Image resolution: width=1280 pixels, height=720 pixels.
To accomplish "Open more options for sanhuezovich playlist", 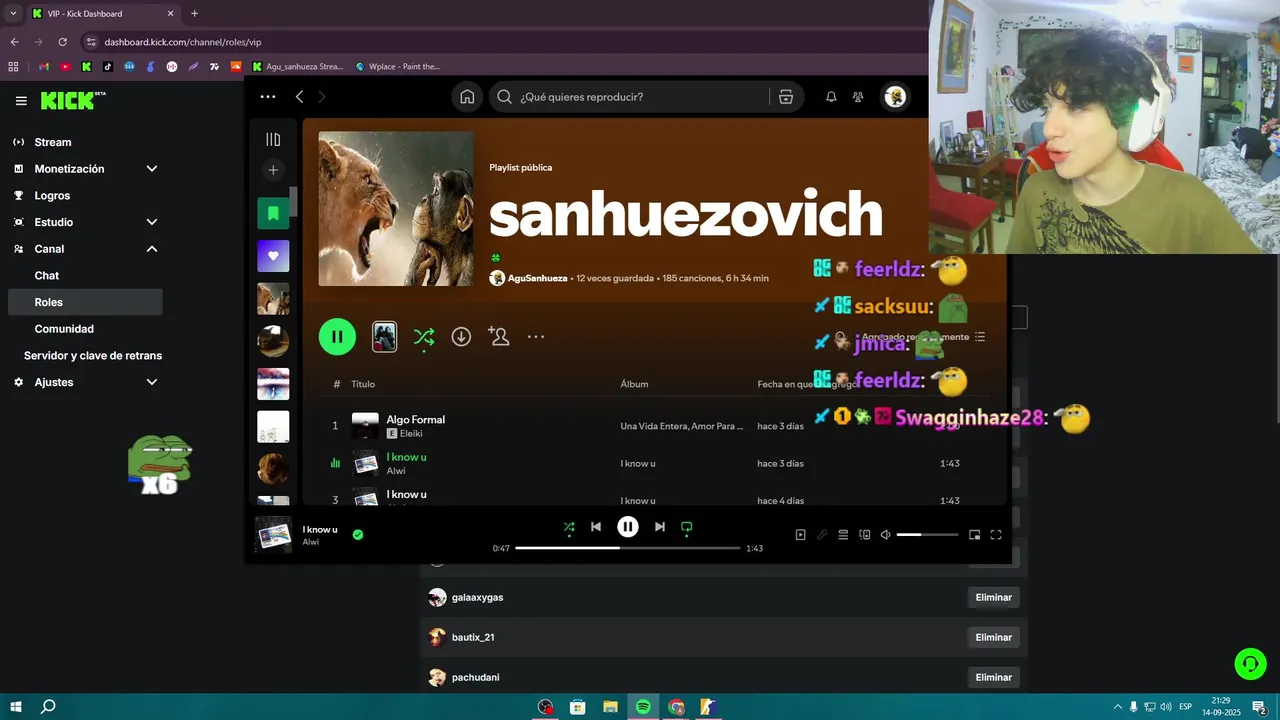I will 536,337.
